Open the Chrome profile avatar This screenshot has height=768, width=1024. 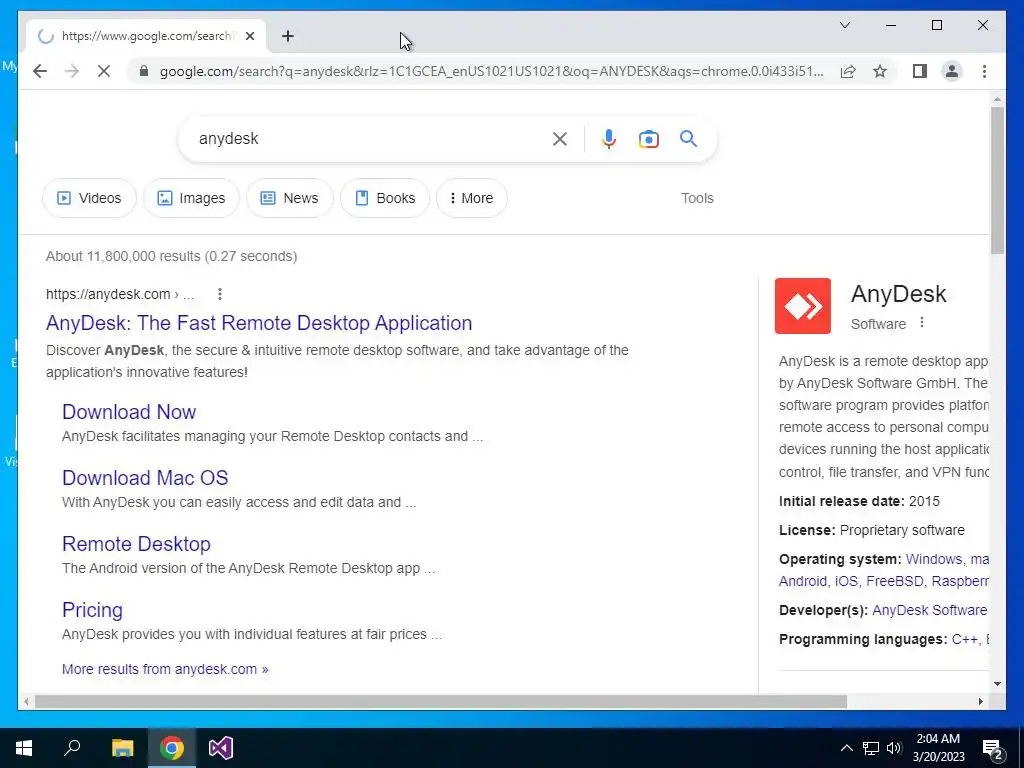click(952, 71)
